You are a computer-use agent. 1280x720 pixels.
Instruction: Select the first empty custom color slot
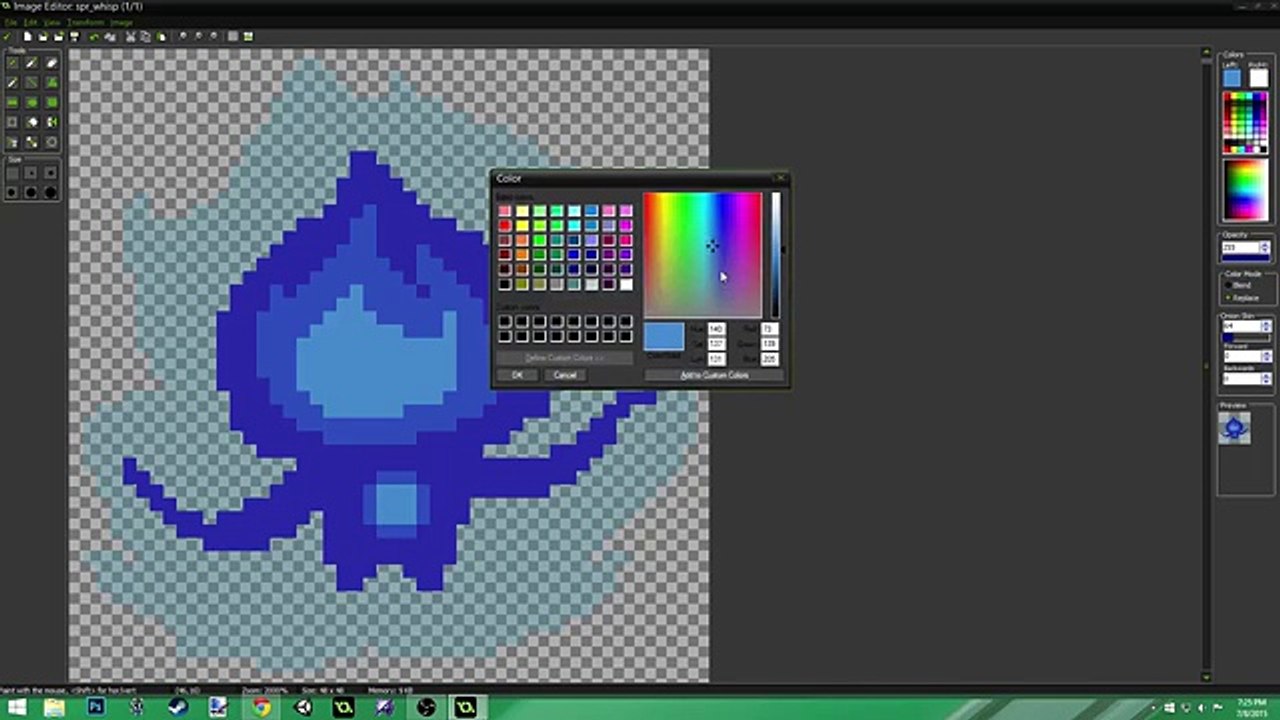click(505, 320)
